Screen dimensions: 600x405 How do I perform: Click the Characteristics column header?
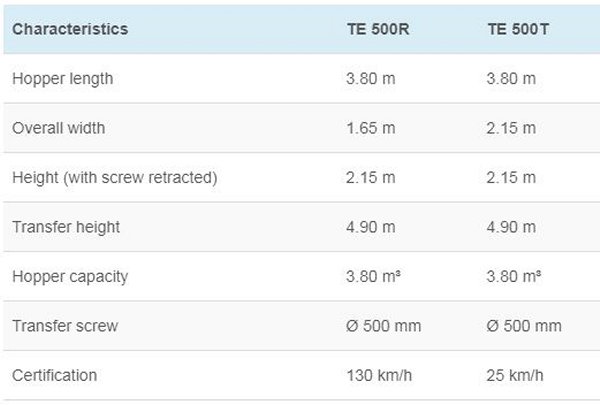[70, 29]
